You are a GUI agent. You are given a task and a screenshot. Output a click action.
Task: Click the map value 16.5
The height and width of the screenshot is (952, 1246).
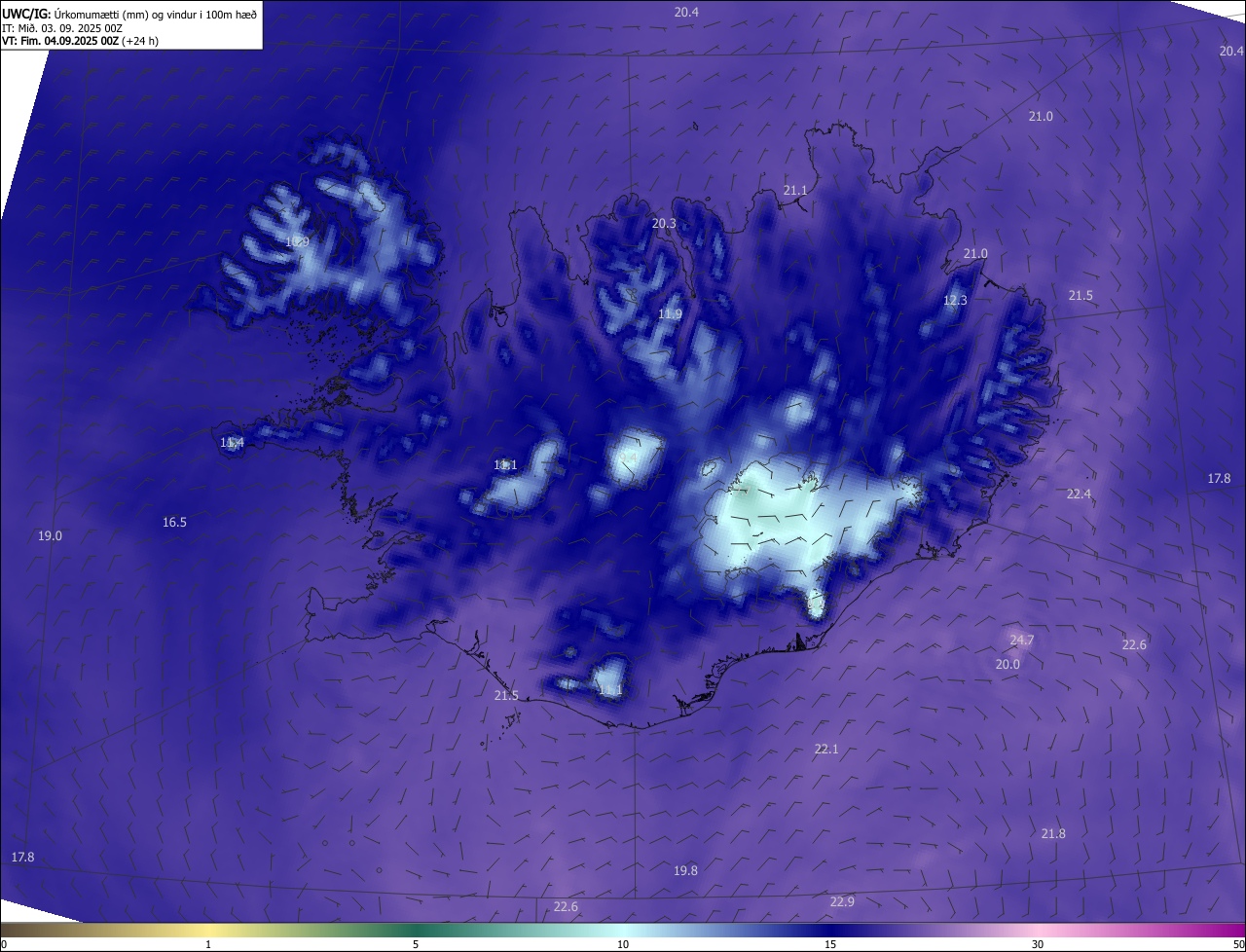[x=174, y=523]
